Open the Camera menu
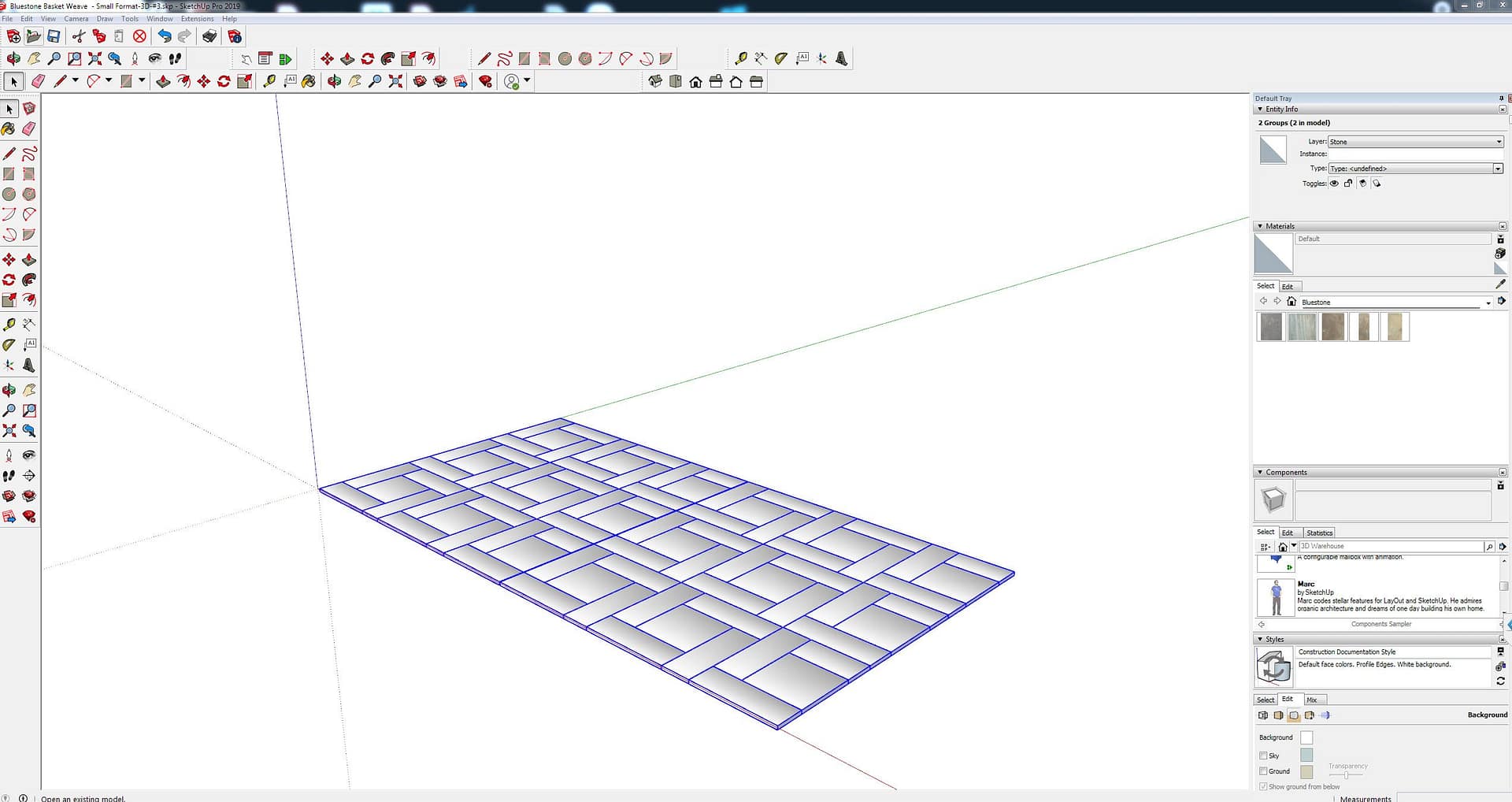The image size is (1512, 802). (76, 19)
